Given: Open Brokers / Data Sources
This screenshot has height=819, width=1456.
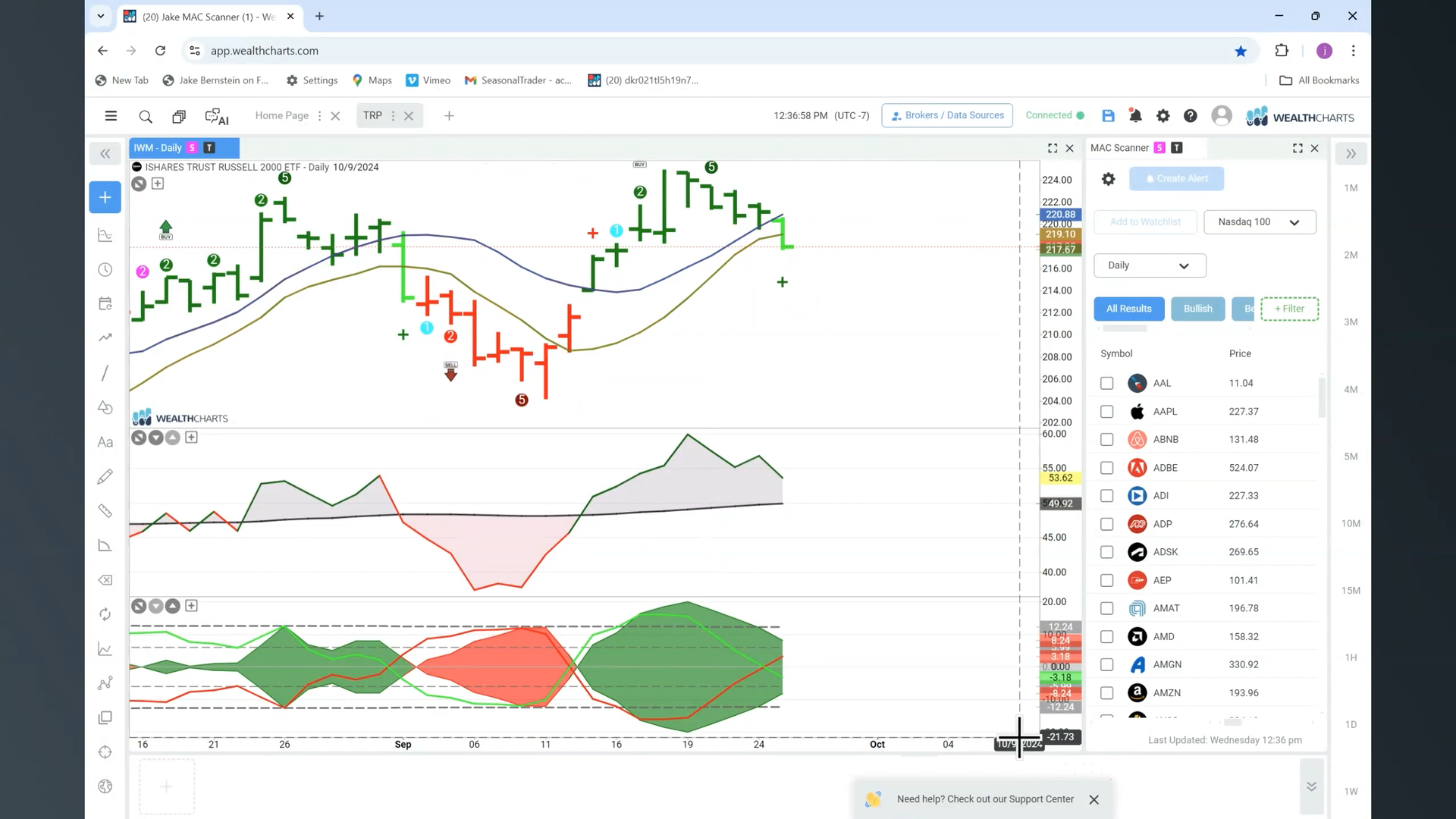Looking at the screenshot, I should click(x=947, y=115).
